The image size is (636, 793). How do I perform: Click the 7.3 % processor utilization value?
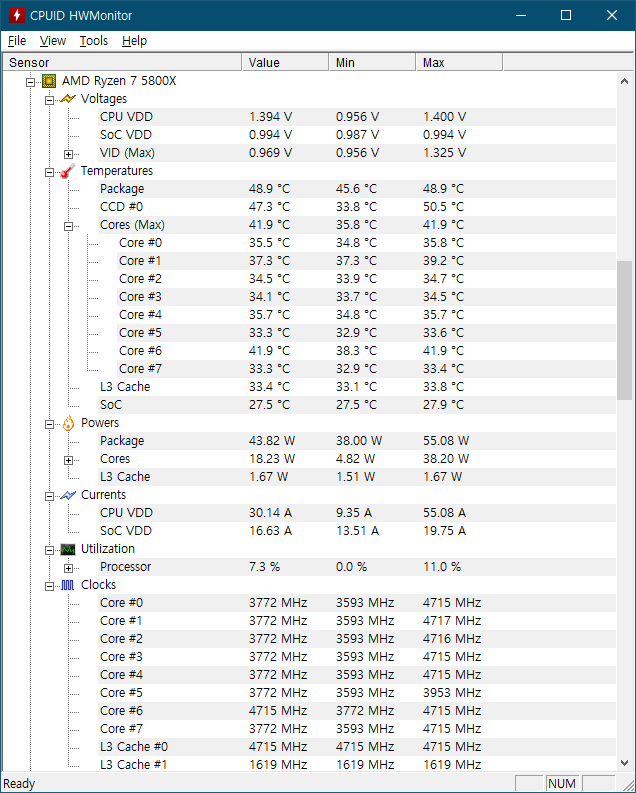(x=264, y=567)
